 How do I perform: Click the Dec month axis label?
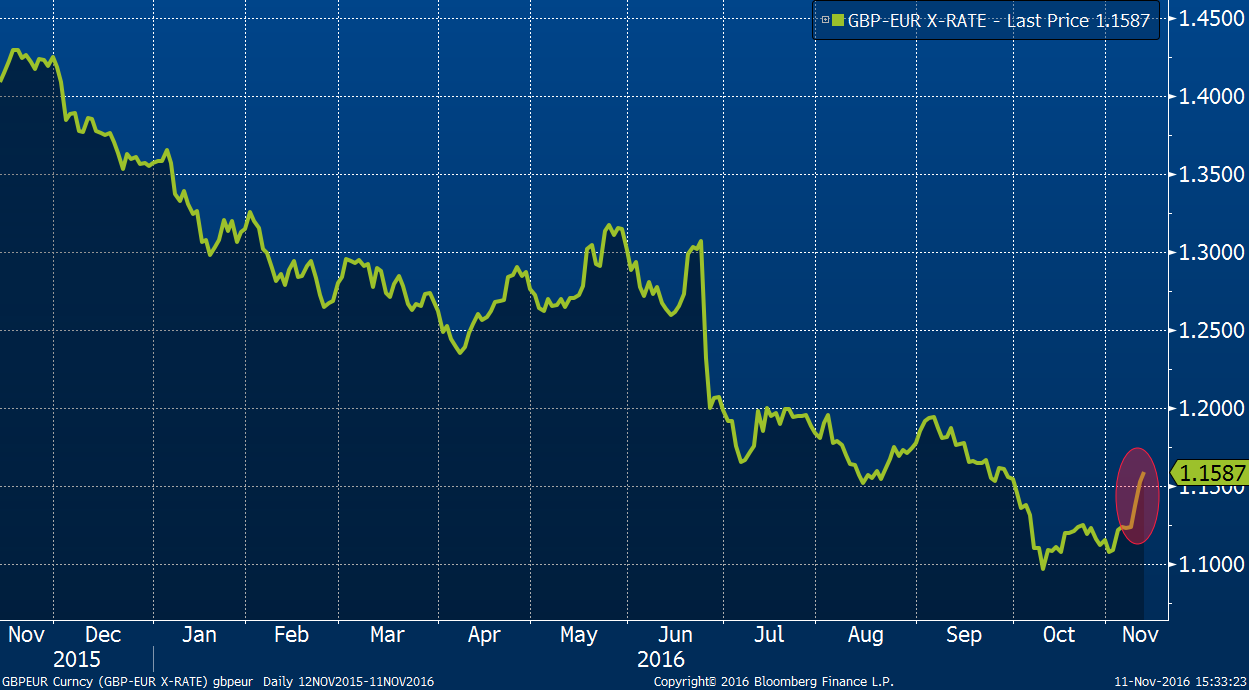(103, 635)
